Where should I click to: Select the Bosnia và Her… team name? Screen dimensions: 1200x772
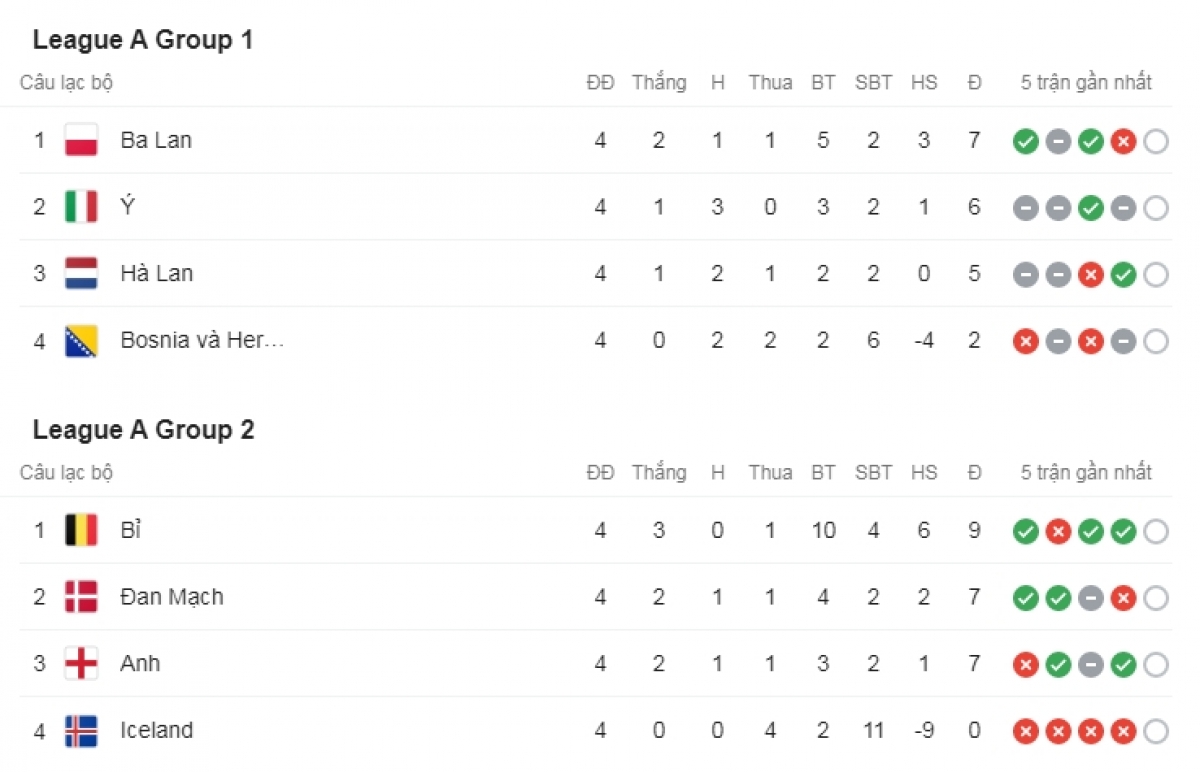[x=202, y=340]
